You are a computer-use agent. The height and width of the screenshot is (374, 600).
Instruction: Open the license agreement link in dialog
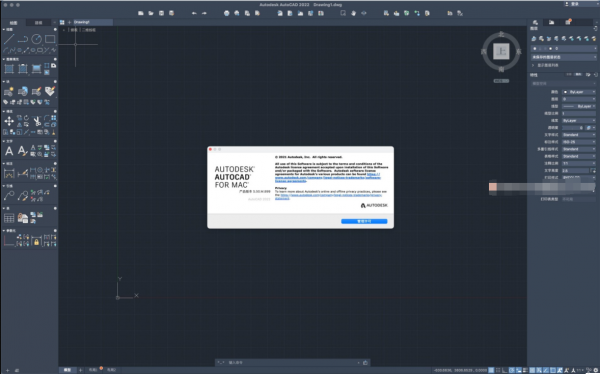328,178
